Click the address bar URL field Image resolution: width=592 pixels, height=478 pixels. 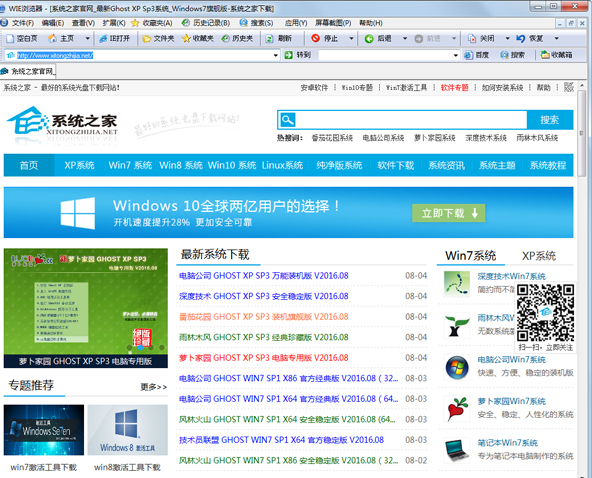143,56
